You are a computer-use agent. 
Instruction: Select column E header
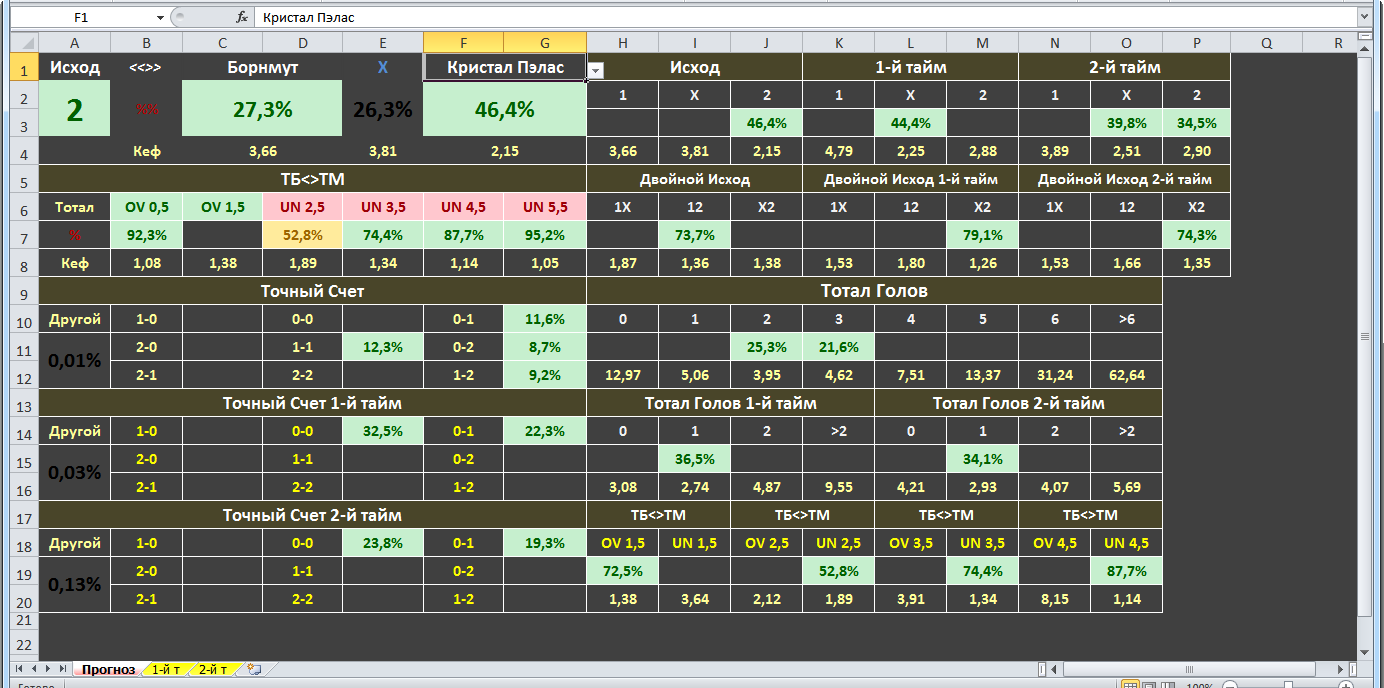[383, 42]
